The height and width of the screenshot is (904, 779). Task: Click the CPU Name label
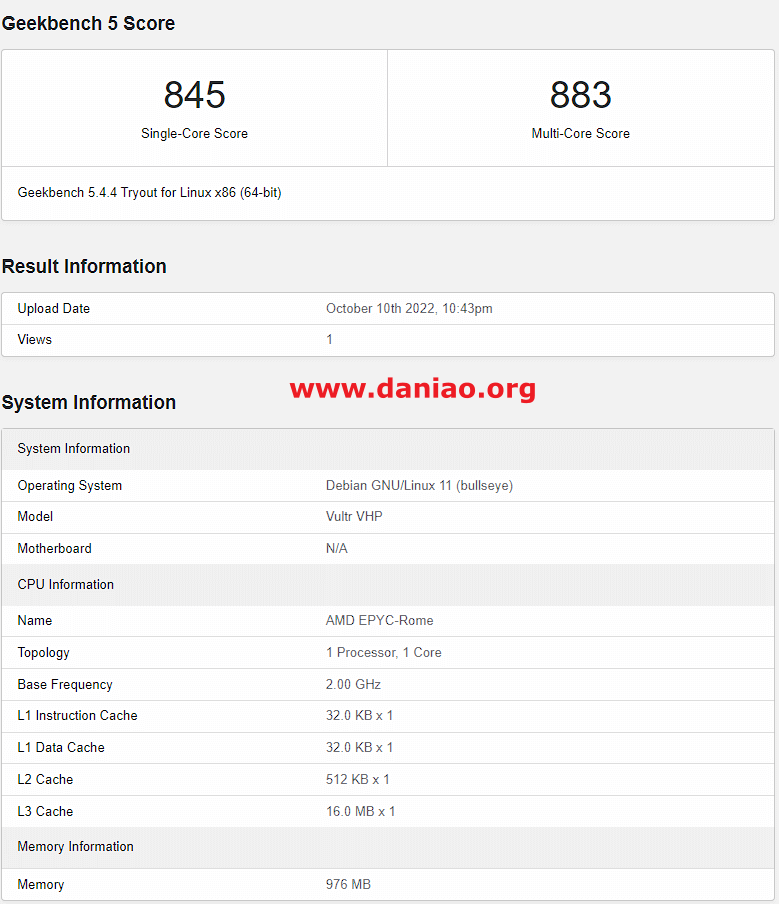click(35, 620)
